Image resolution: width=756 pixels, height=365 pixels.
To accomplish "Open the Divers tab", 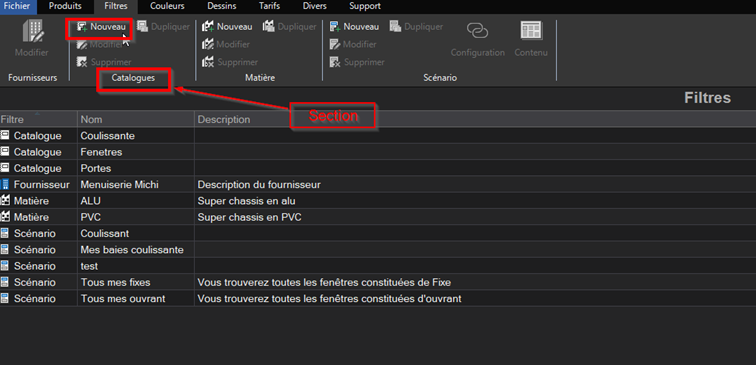I will tap(314, 6).
